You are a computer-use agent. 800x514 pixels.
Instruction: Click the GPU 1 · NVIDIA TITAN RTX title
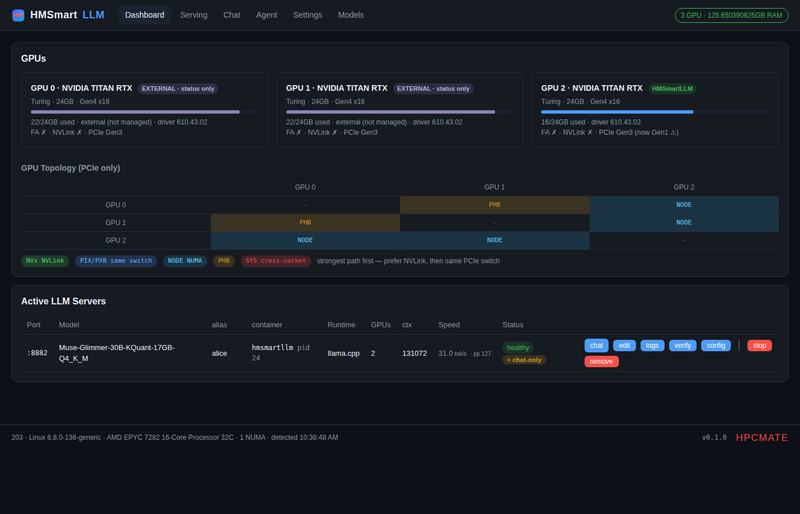pyautogui.click(x=337, y=88)
